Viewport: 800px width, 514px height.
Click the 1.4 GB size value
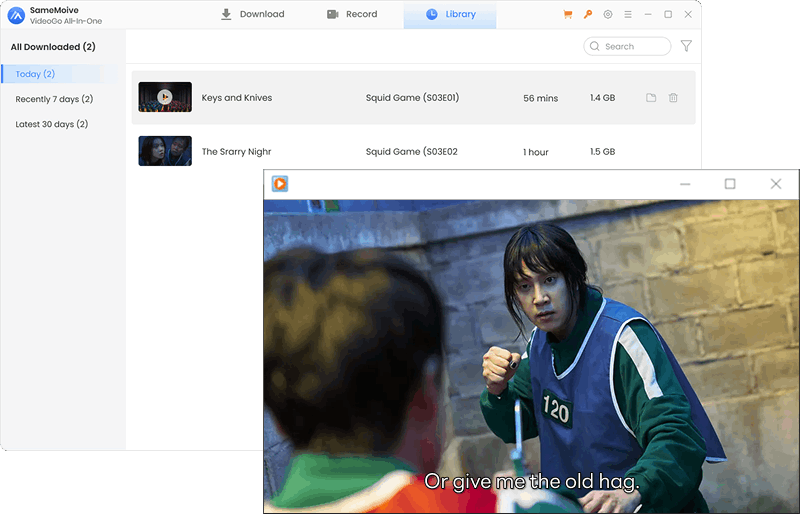tap(603, 97)
